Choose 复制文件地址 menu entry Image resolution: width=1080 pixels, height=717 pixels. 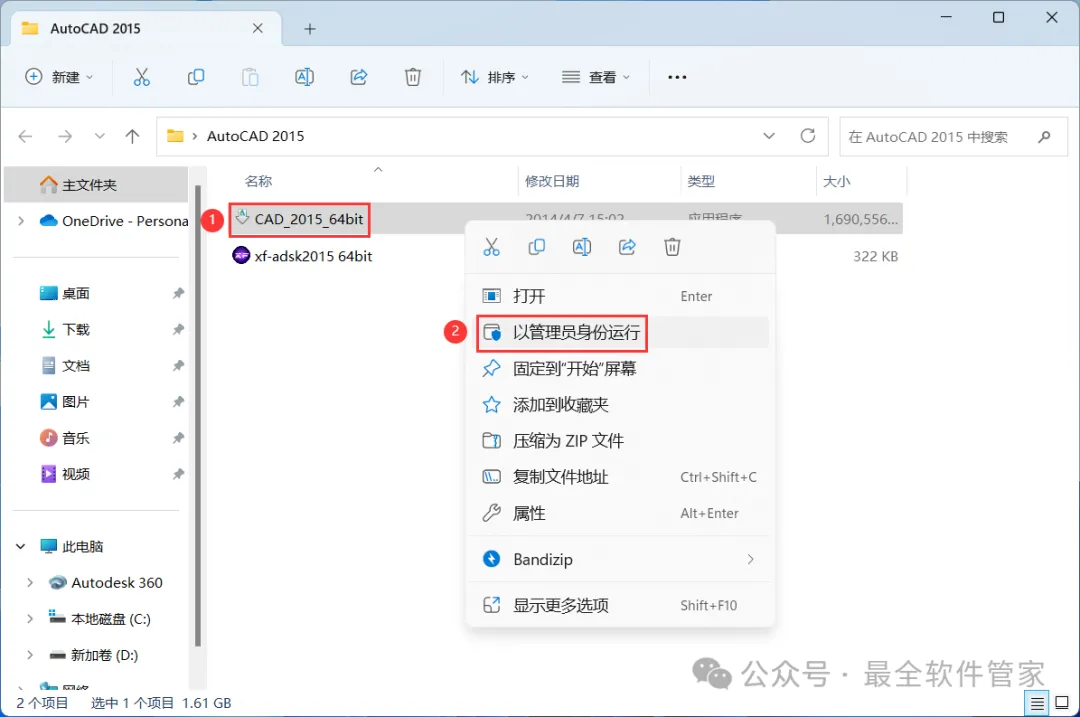pos(620,477)
